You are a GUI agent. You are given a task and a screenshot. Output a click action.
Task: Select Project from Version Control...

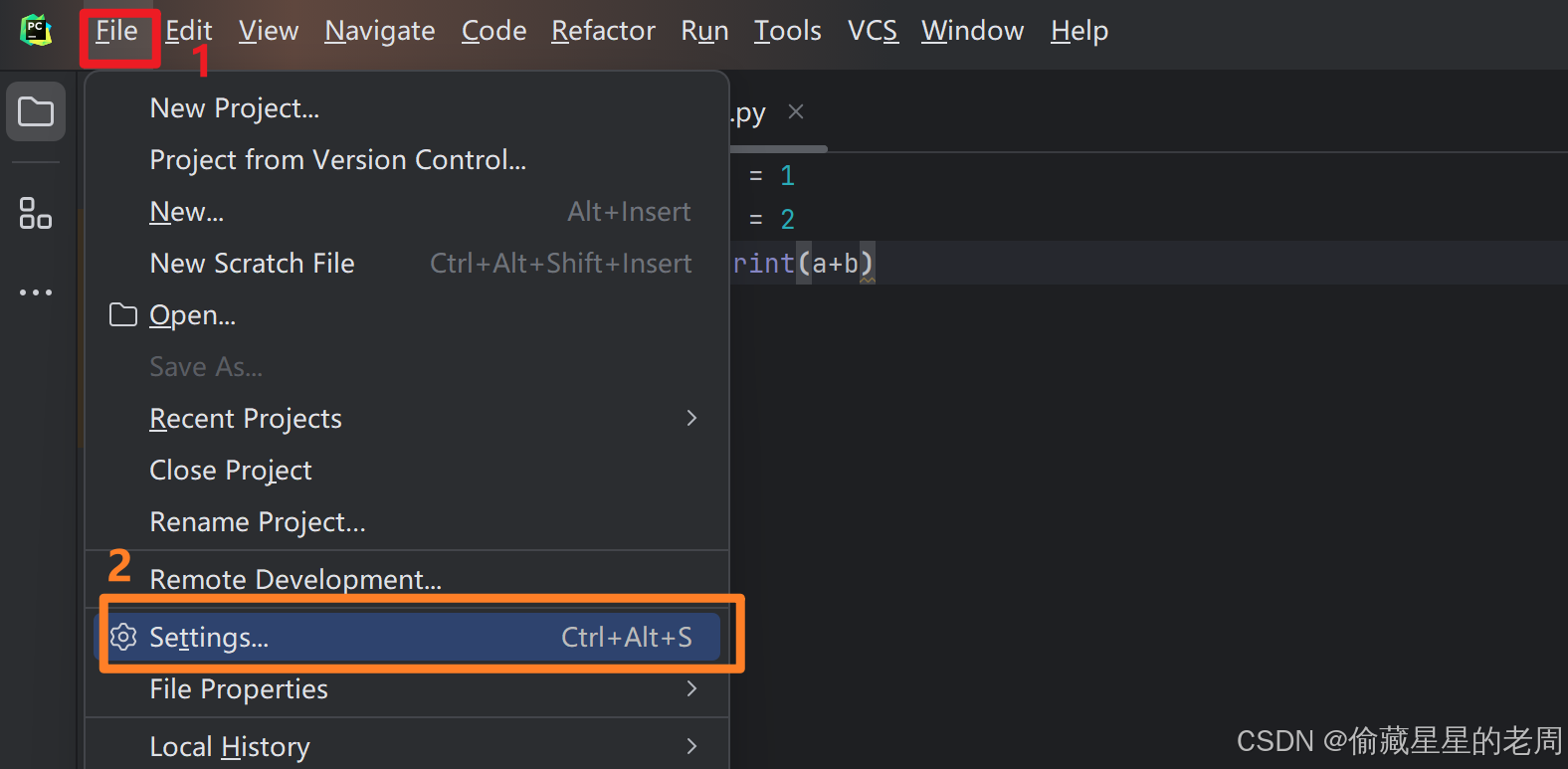407,160
